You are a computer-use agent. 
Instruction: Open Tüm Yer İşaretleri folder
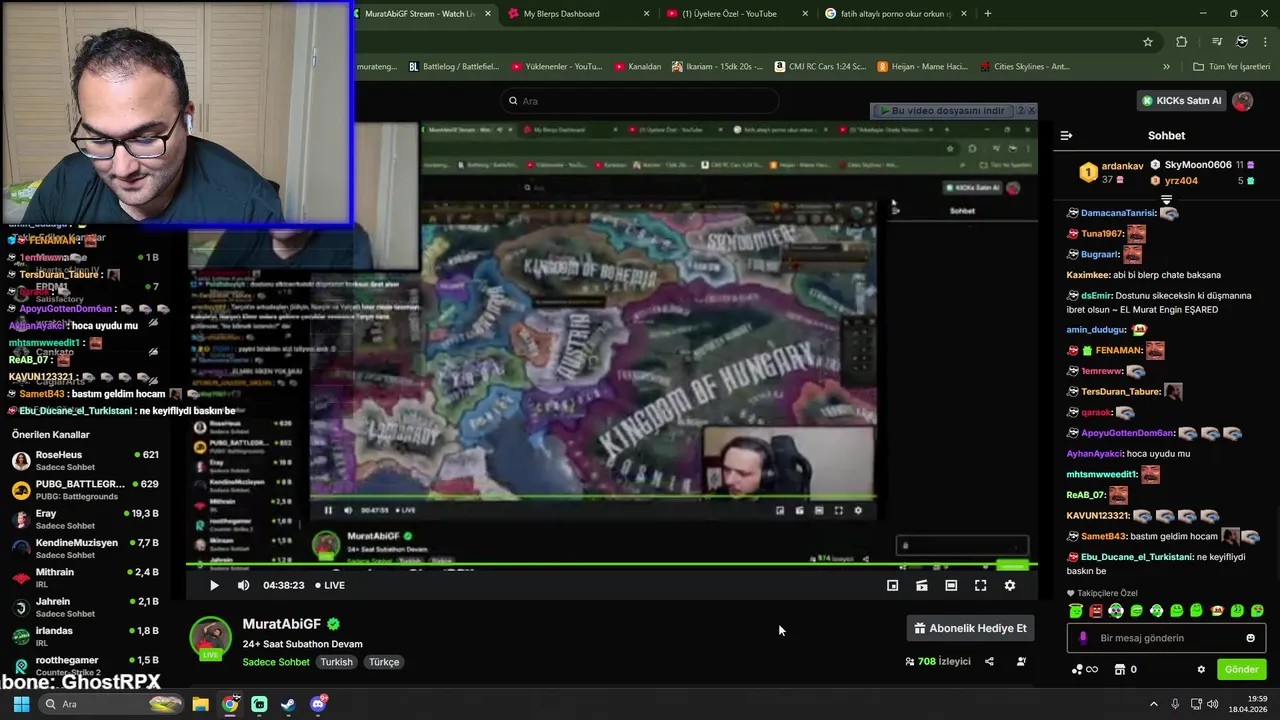tap(1232, 67)
